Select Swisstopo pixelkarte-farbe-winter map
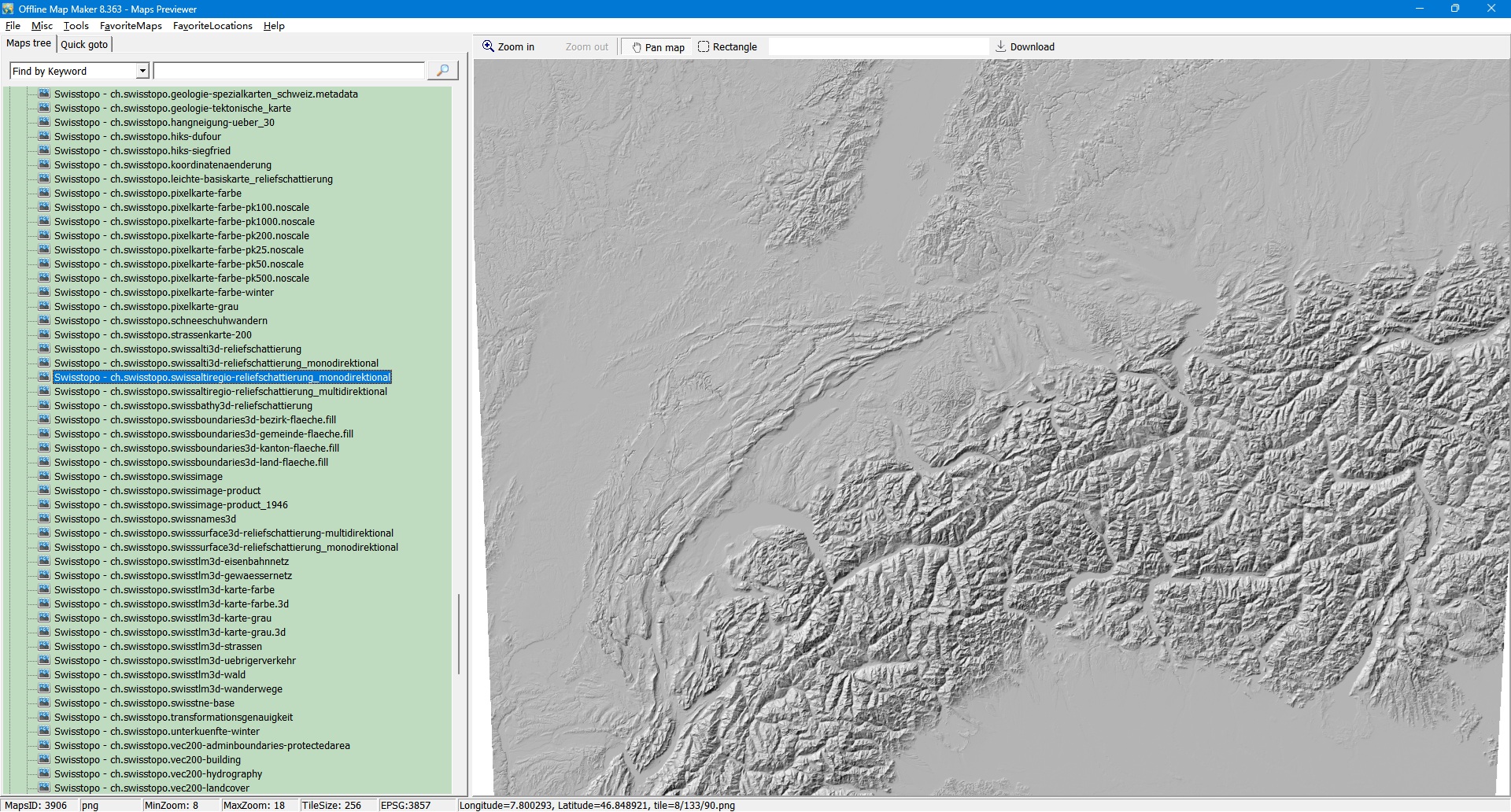1511x812 pixels. (164, 293)
